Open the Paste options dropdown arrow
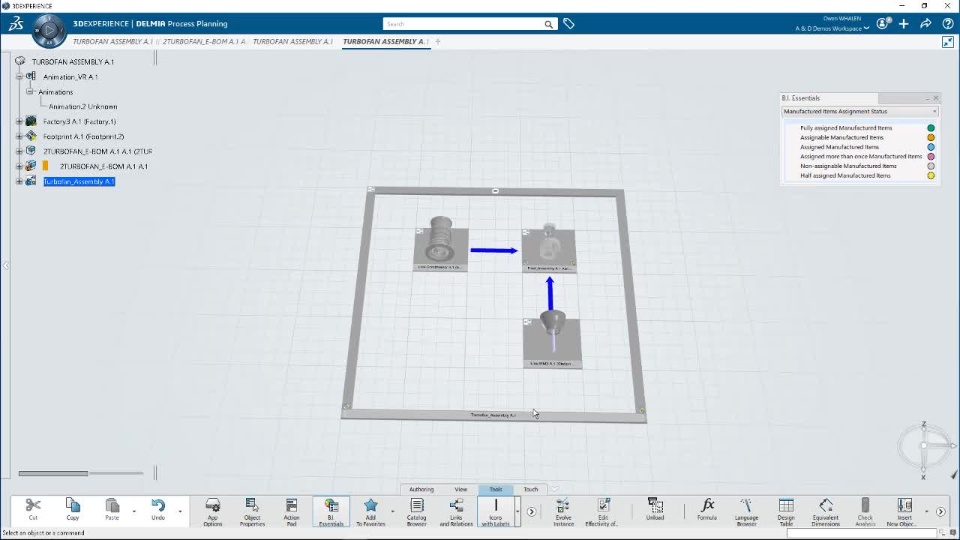960x540 pixels. (x=134, y=511)
